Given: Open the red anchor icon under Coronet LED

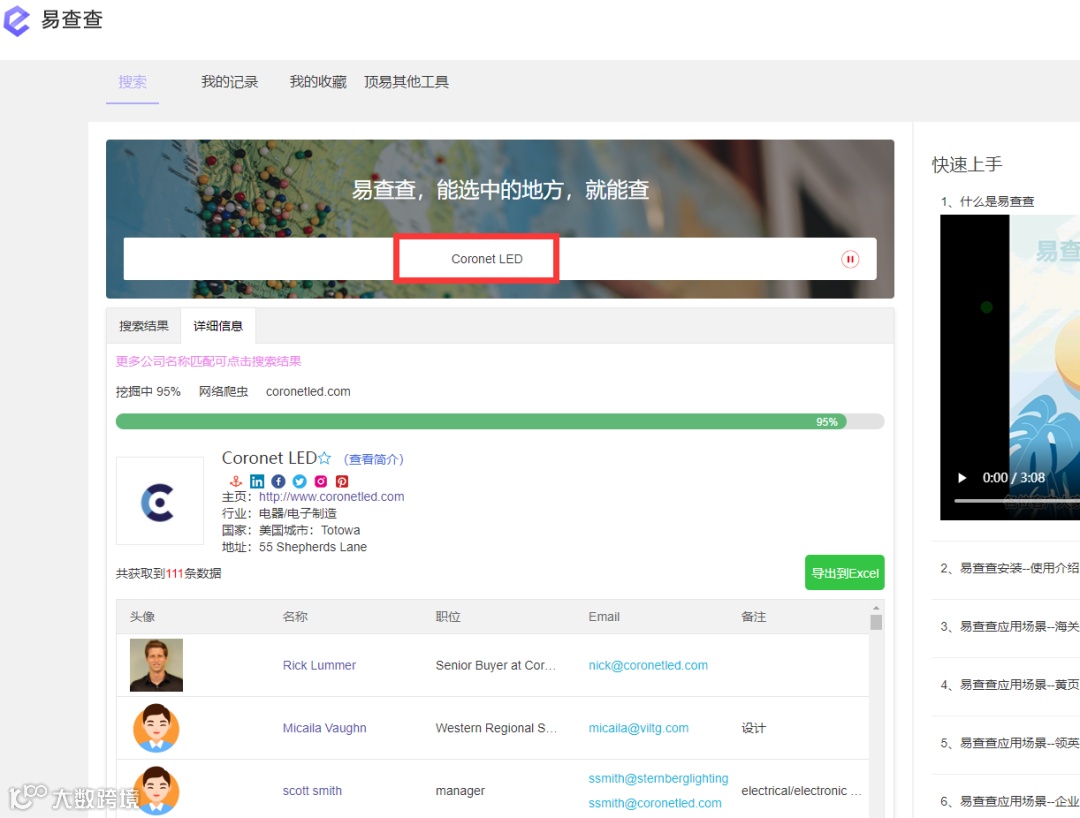Looking at the screenshot, I should pos(236,481).
